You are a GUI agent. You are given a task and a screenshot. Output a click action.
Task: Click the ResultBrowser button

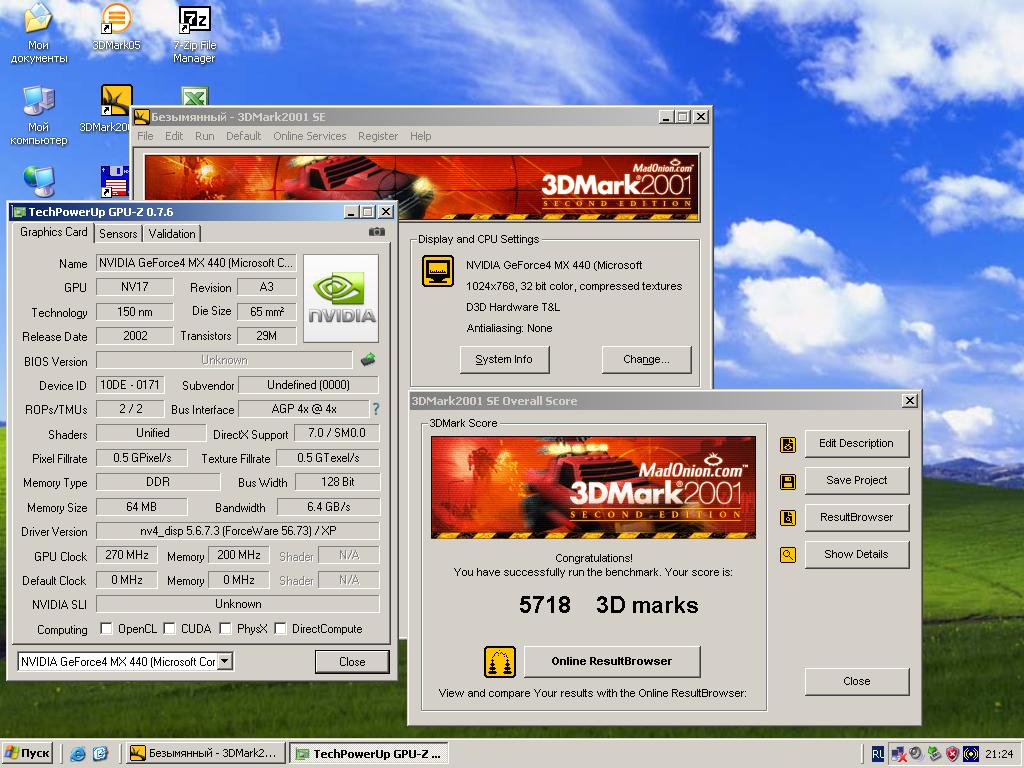click(856, 517)
